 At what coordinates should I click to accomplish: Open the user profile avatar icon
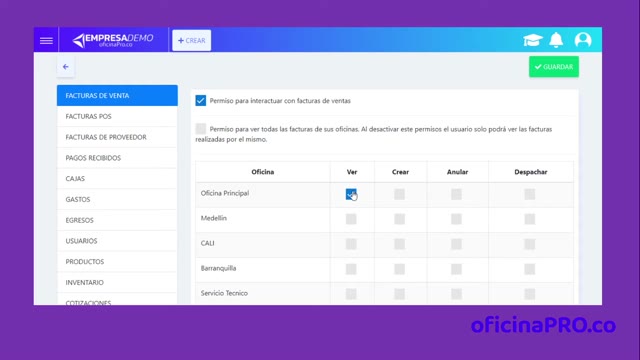point(583,40)
